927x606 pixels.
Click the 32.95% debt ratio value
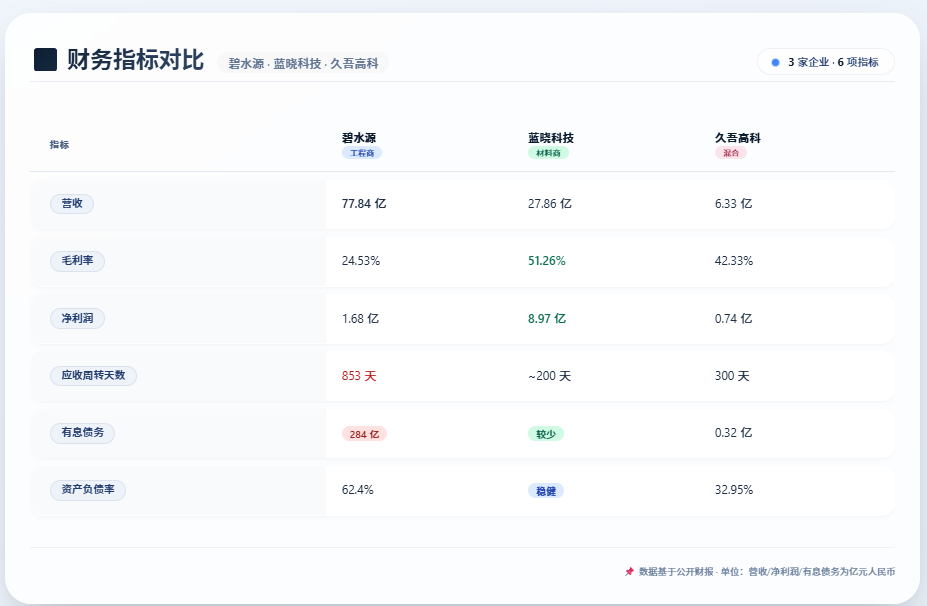coord(734,490)
